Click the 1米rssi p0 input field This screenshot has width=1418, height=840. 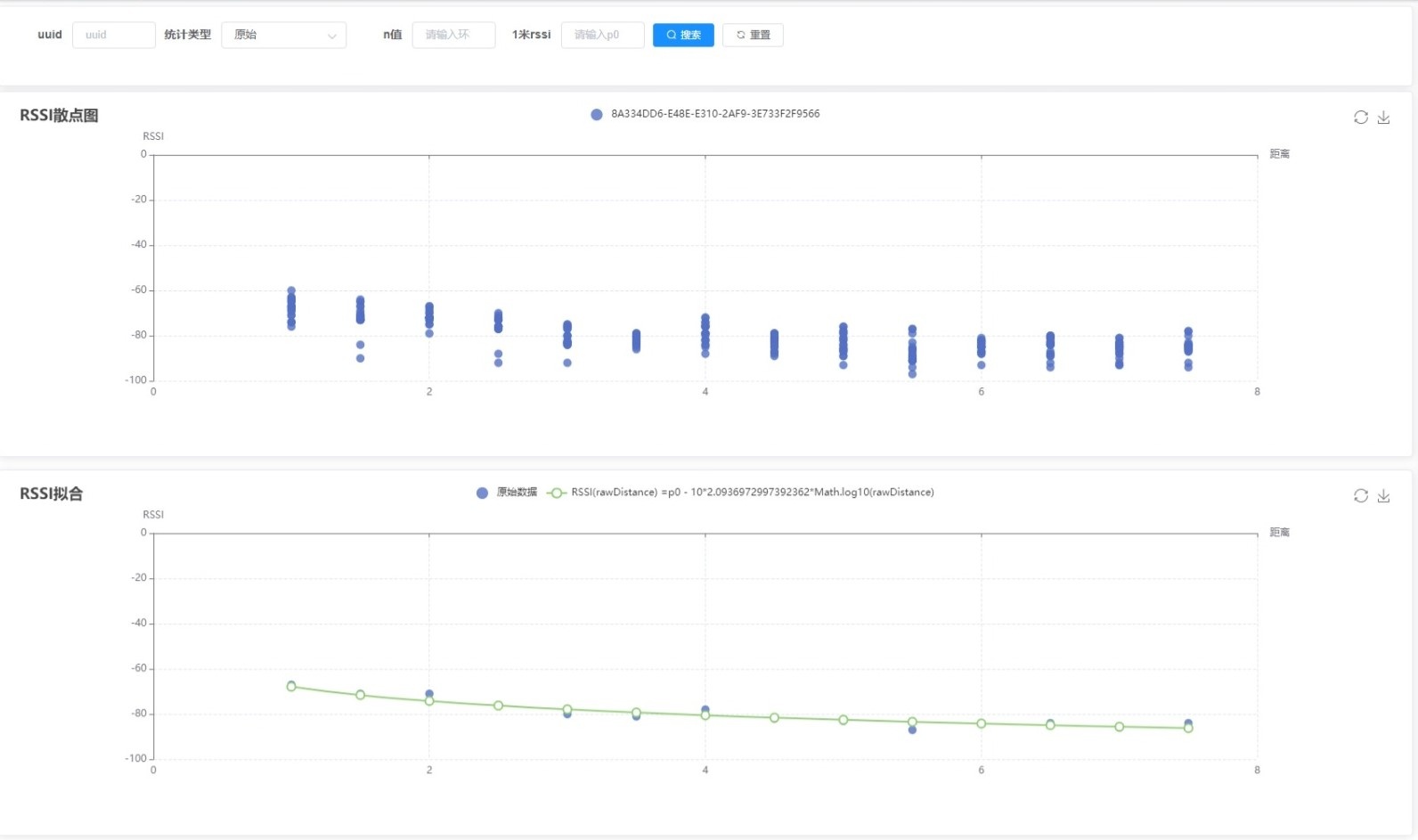point(602,35)
